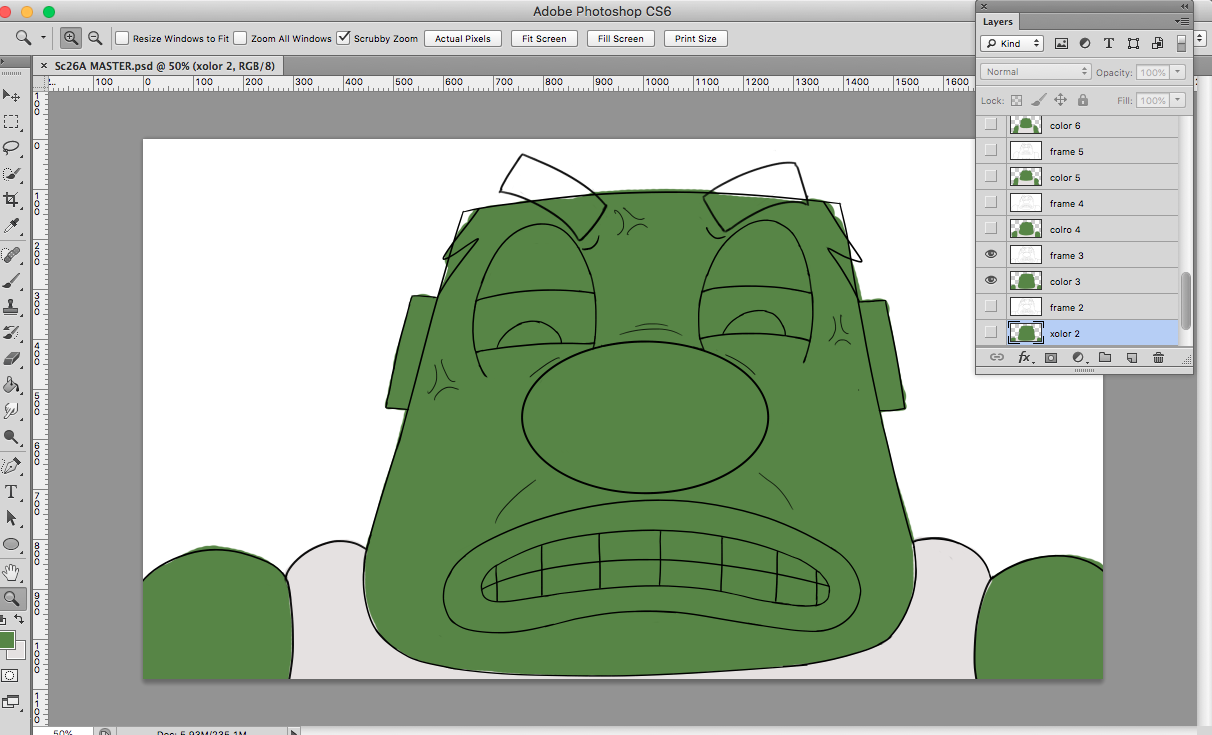Select the Paint Bucket tool
This screenshot has width=1212, height=735.
click(x=12, y=384)
